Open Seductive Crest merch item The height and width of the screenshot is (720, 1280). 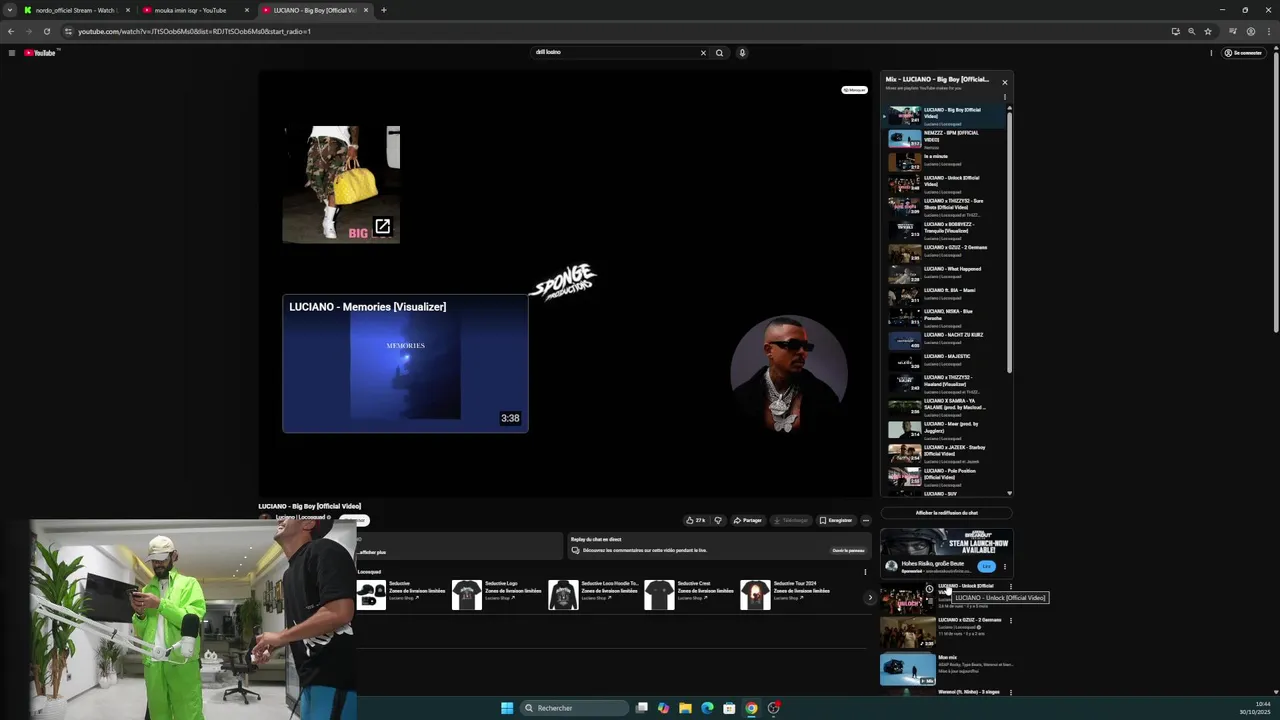pos(689,594)
